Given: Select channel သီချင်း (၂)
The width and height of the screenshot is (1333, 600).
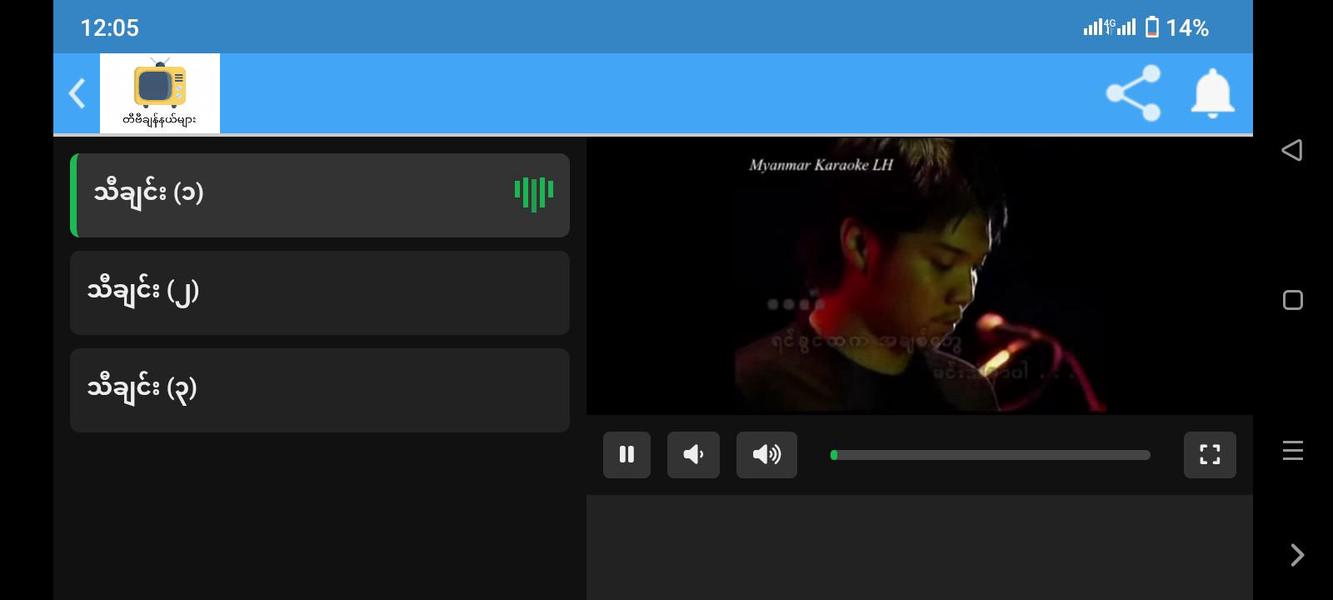Looking at the screenshot, I should point(319,292).
